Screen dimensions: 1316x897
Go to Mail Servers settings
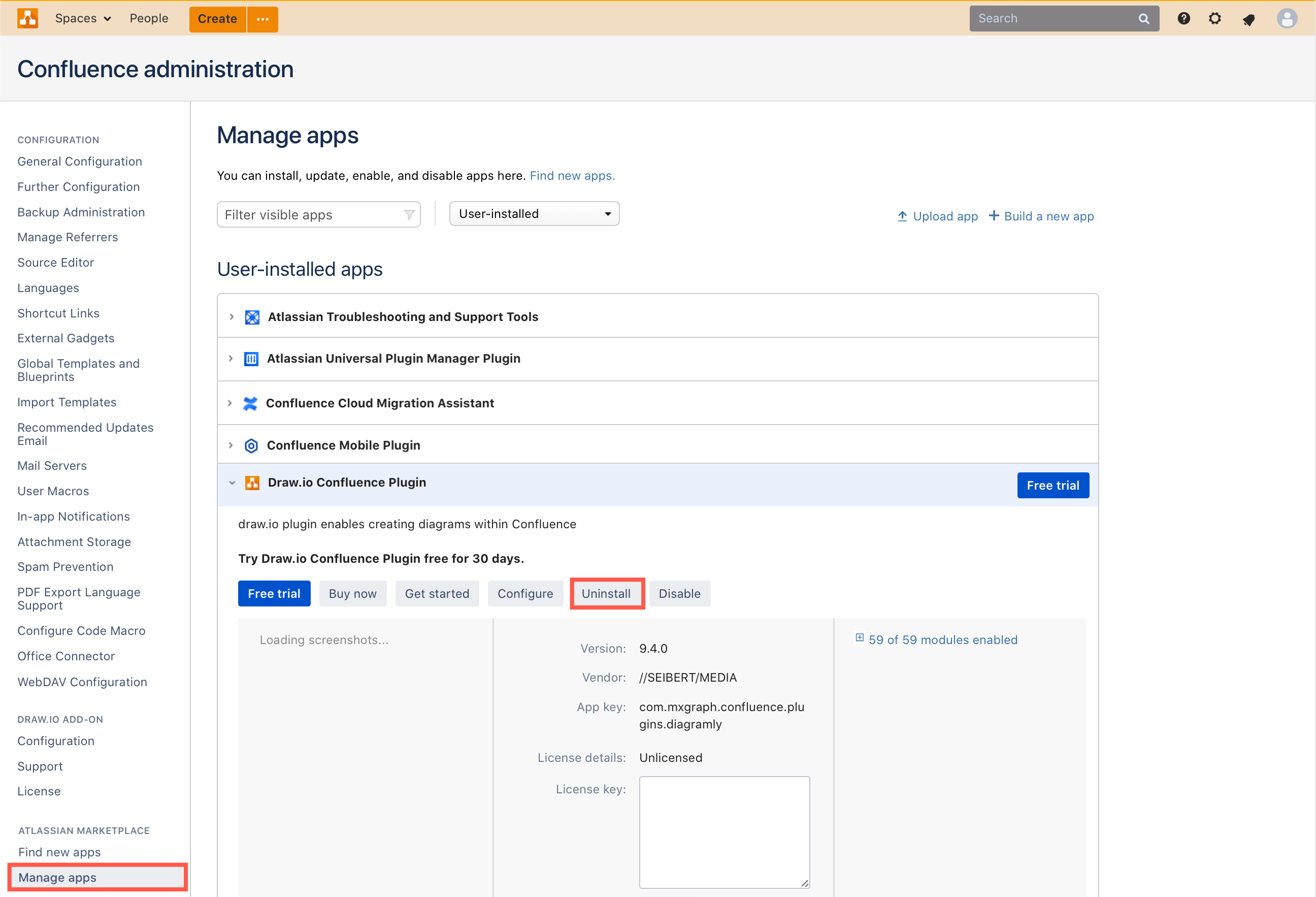[x=52, y=466]
